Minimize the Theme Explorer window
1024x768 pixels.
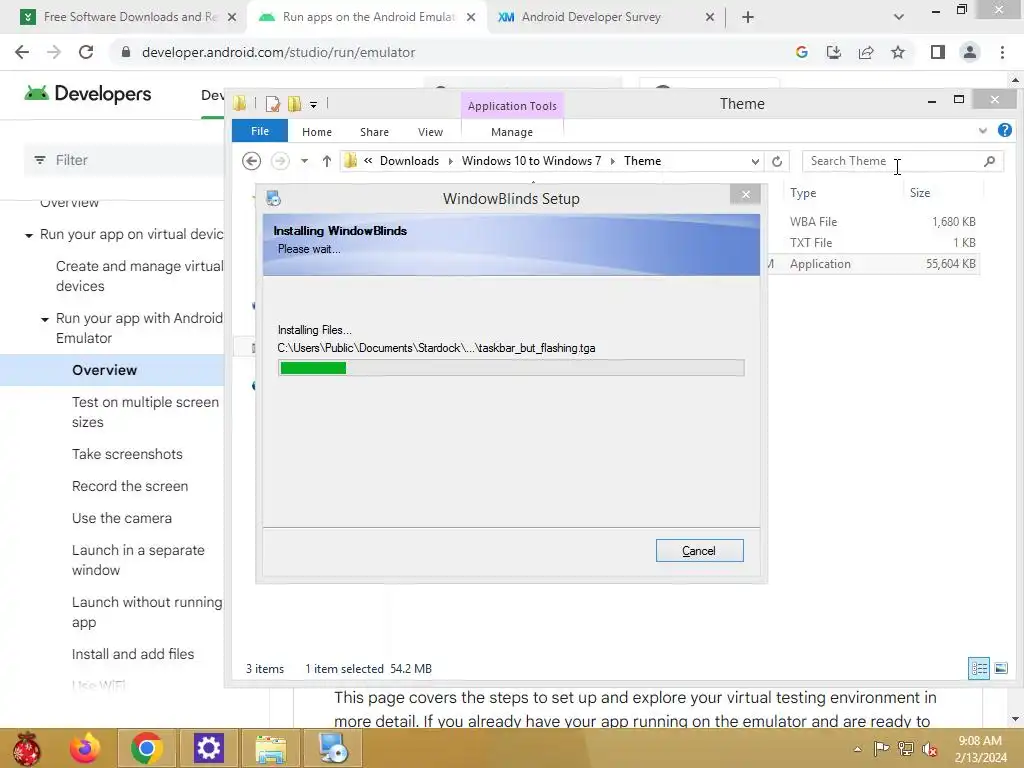[x=932, y=101]
